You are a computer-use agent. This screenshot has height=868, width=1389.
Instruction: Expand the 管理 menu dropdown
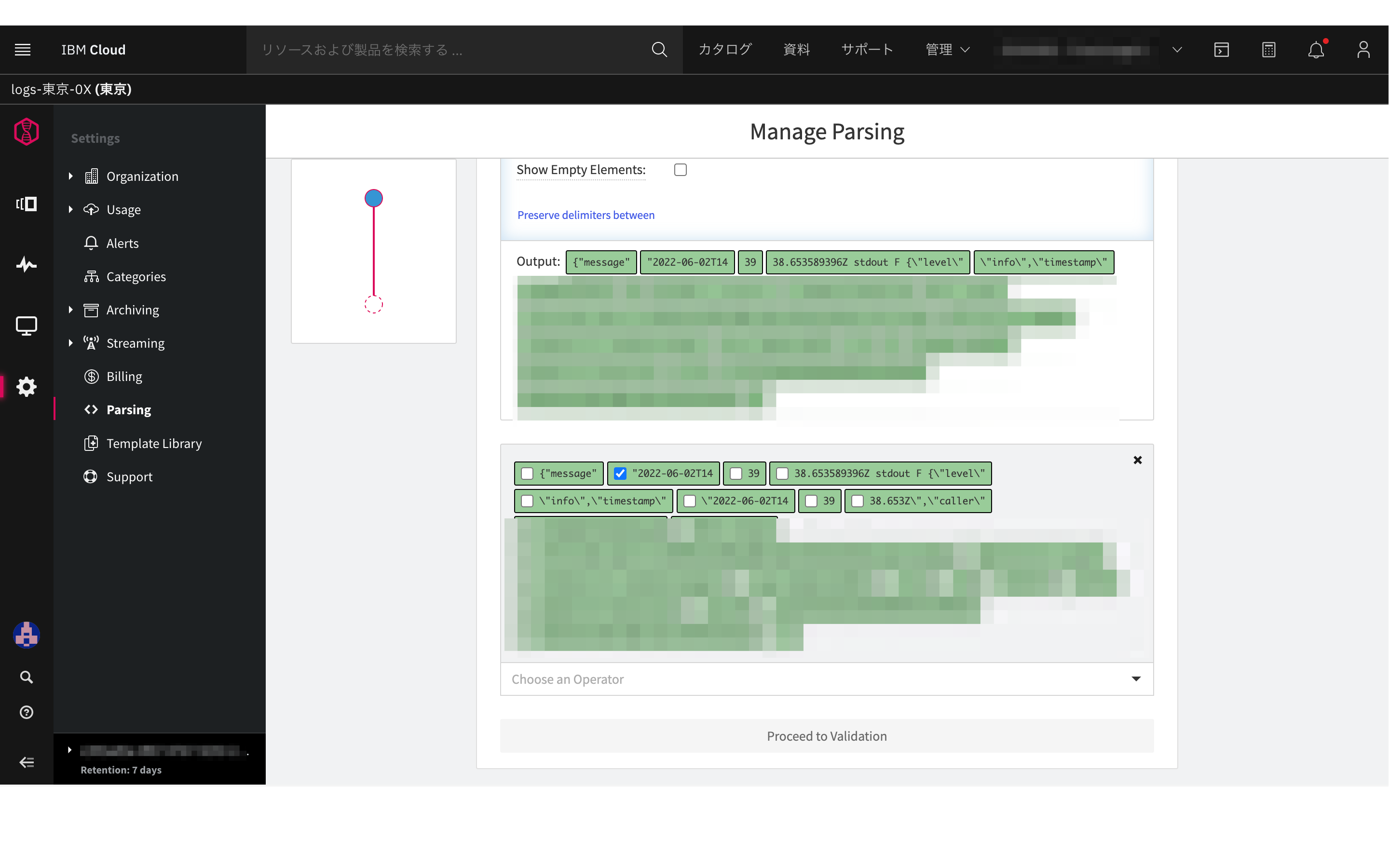click(947, 50)
